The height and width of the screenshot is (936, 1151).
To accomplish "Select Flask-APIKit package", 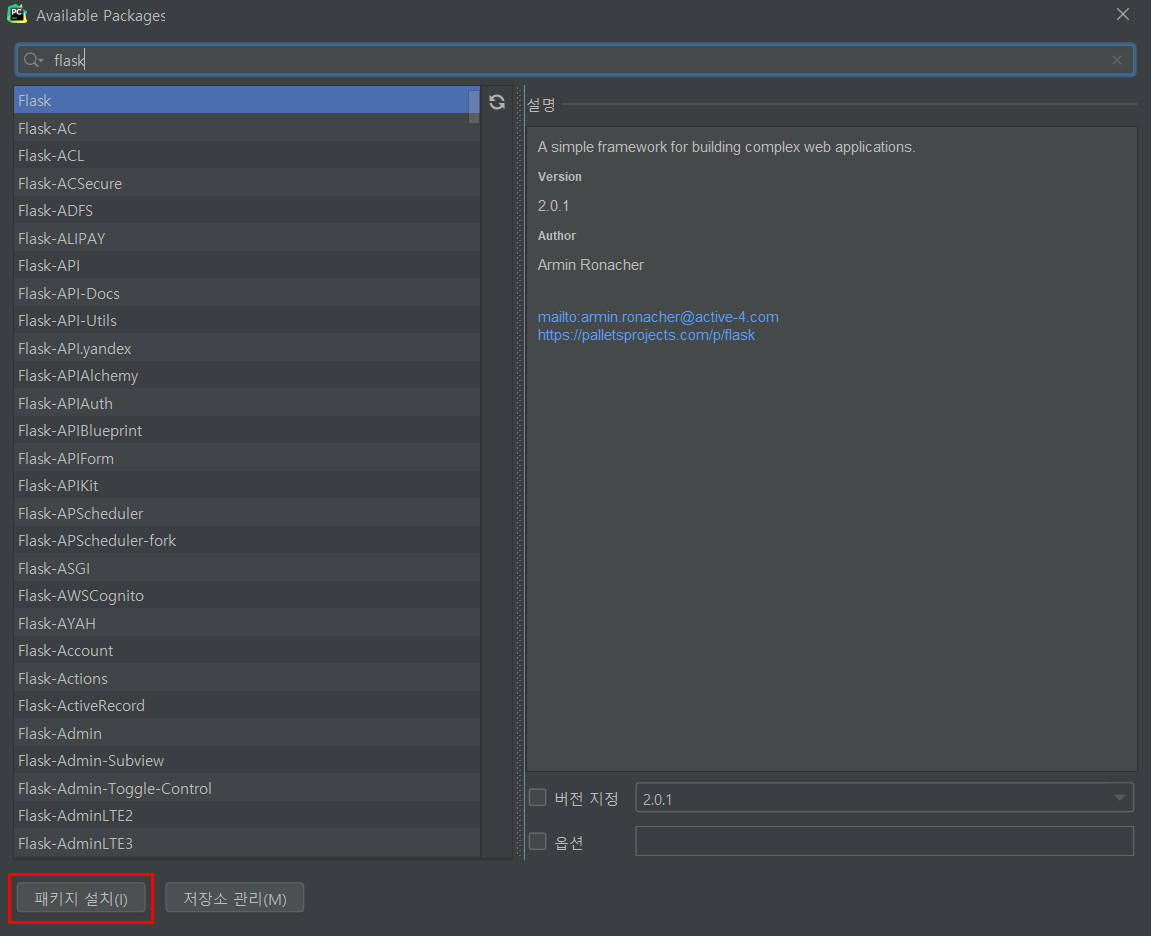I will point(247,486).
